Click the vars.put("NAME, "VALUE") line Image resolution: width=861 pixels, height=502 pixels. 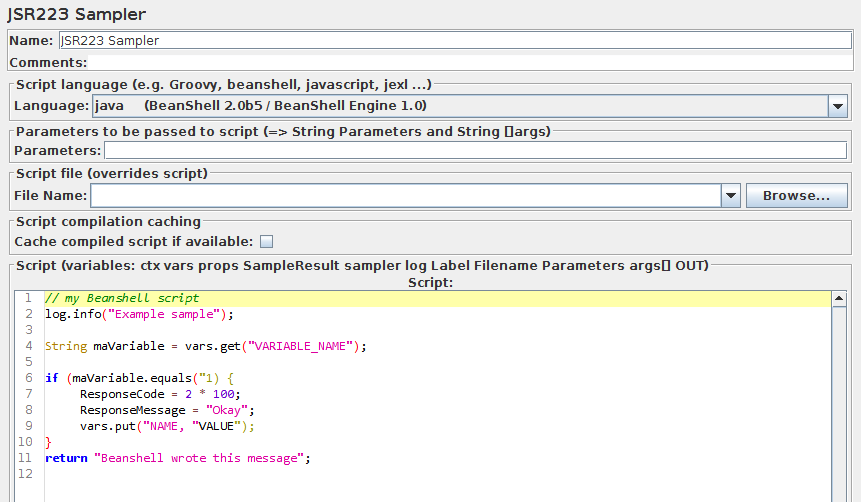pos(168,426)
